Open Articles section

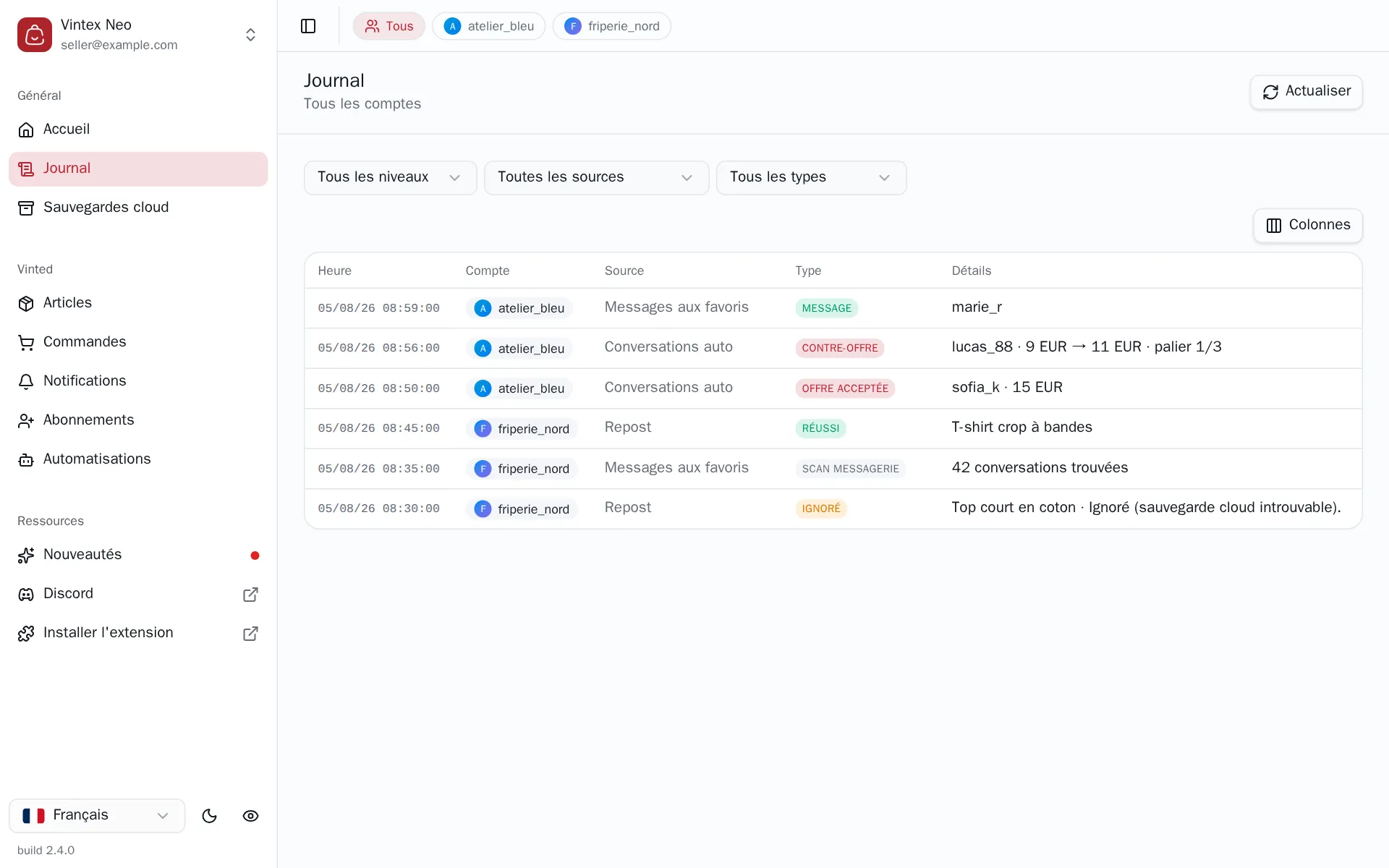coord(138,303)
